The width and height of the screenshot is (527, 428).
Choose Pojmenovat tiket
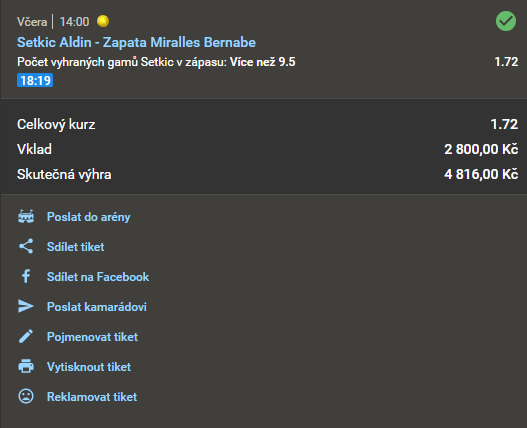click(x=92, y=337)
